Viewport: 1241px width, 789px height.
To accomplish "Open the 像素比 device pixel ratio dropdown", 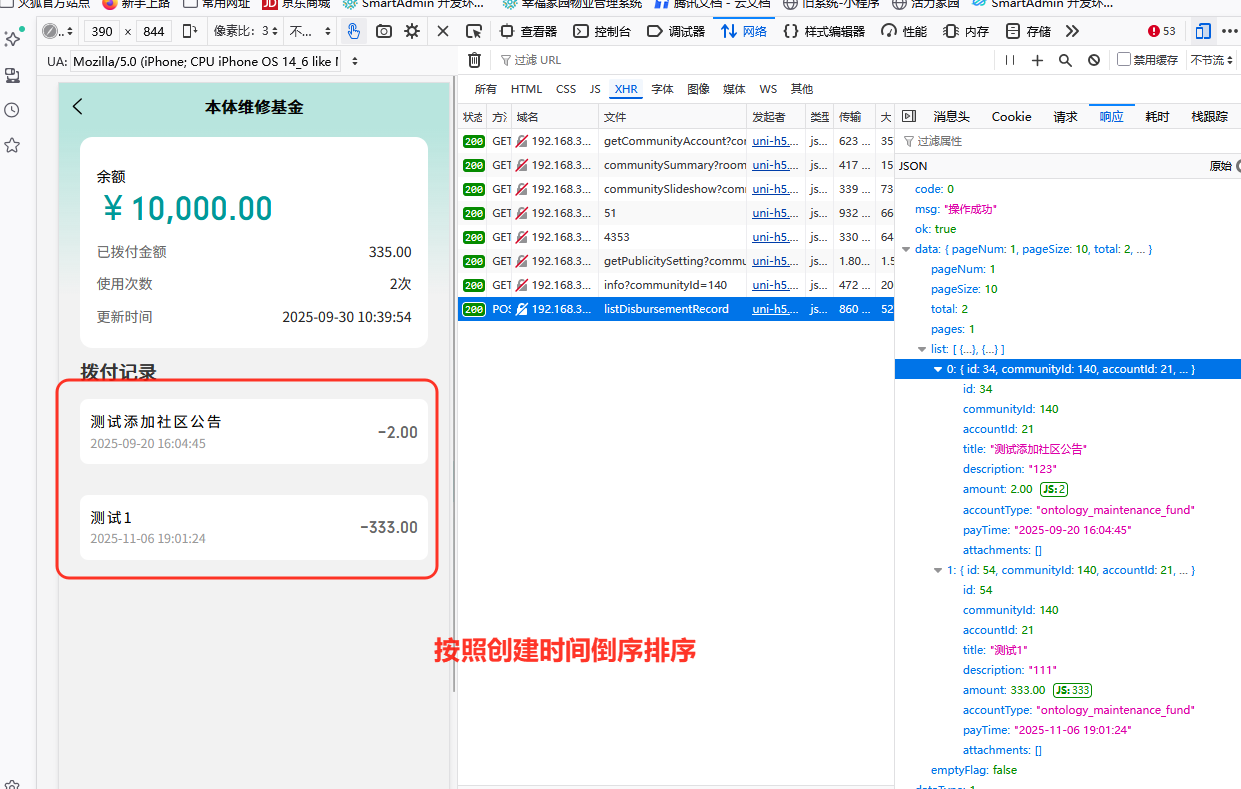I will 247,31.
